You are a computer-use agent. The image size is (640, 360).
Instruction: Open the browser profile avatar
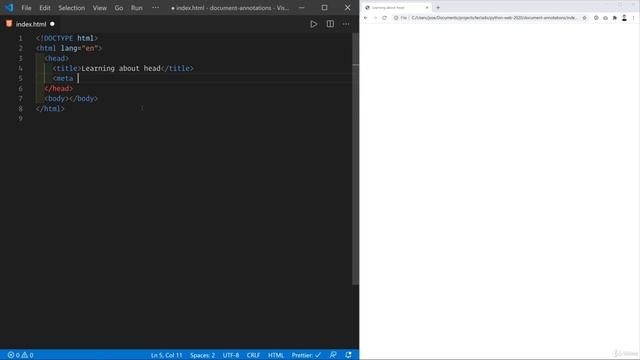click(624, 18)
